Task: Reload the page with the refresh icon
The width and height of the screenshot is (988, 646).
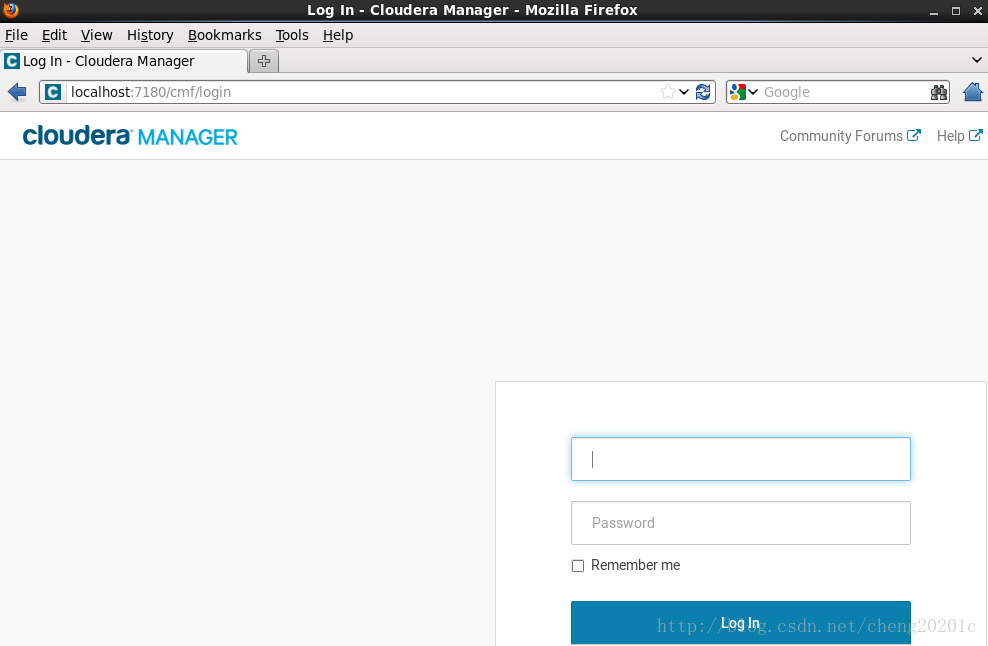Action: (x=703, y=92)
